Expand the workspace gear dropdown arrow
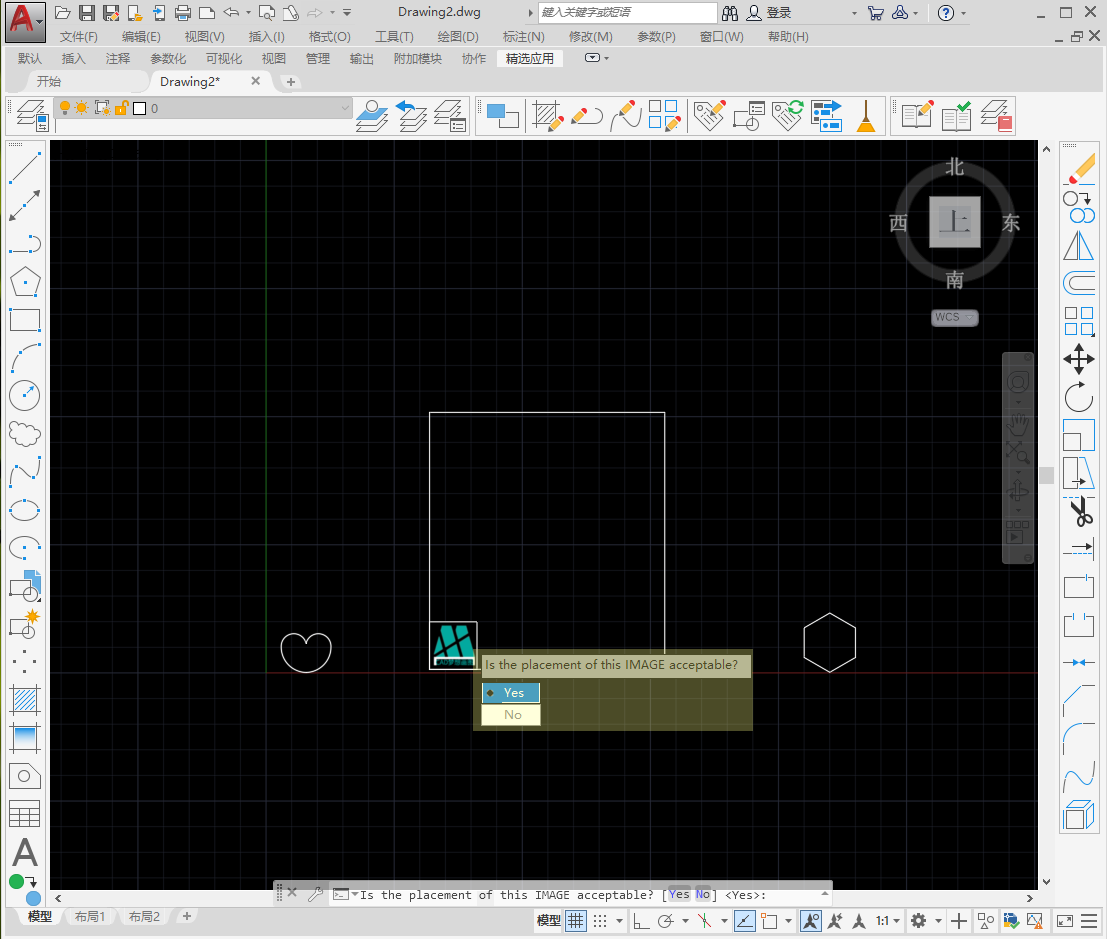The width and height of the screenshot is (1107, 939). (937, 921)
